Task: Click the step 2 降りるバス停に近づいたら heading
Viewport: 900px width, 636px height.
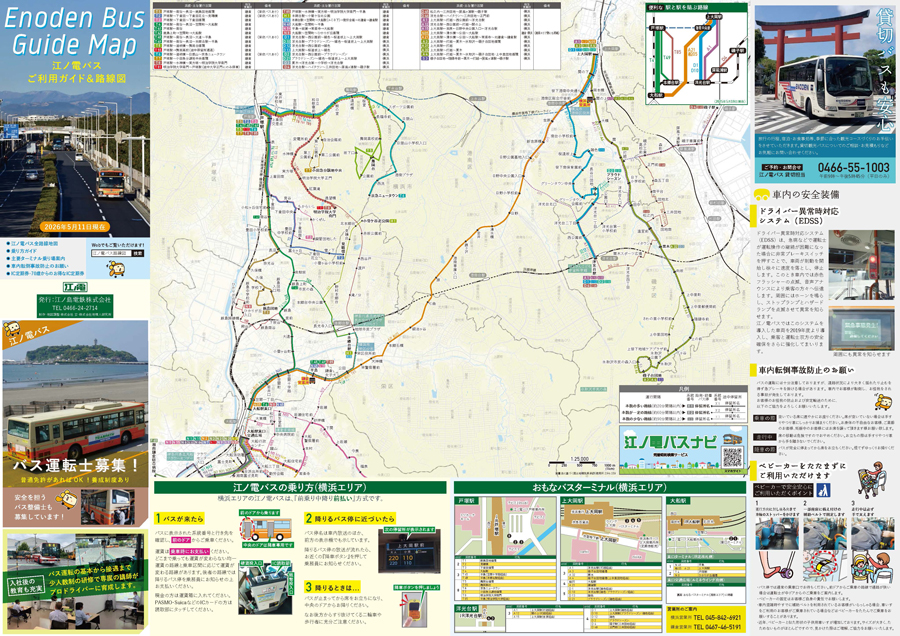Action: 350,518
